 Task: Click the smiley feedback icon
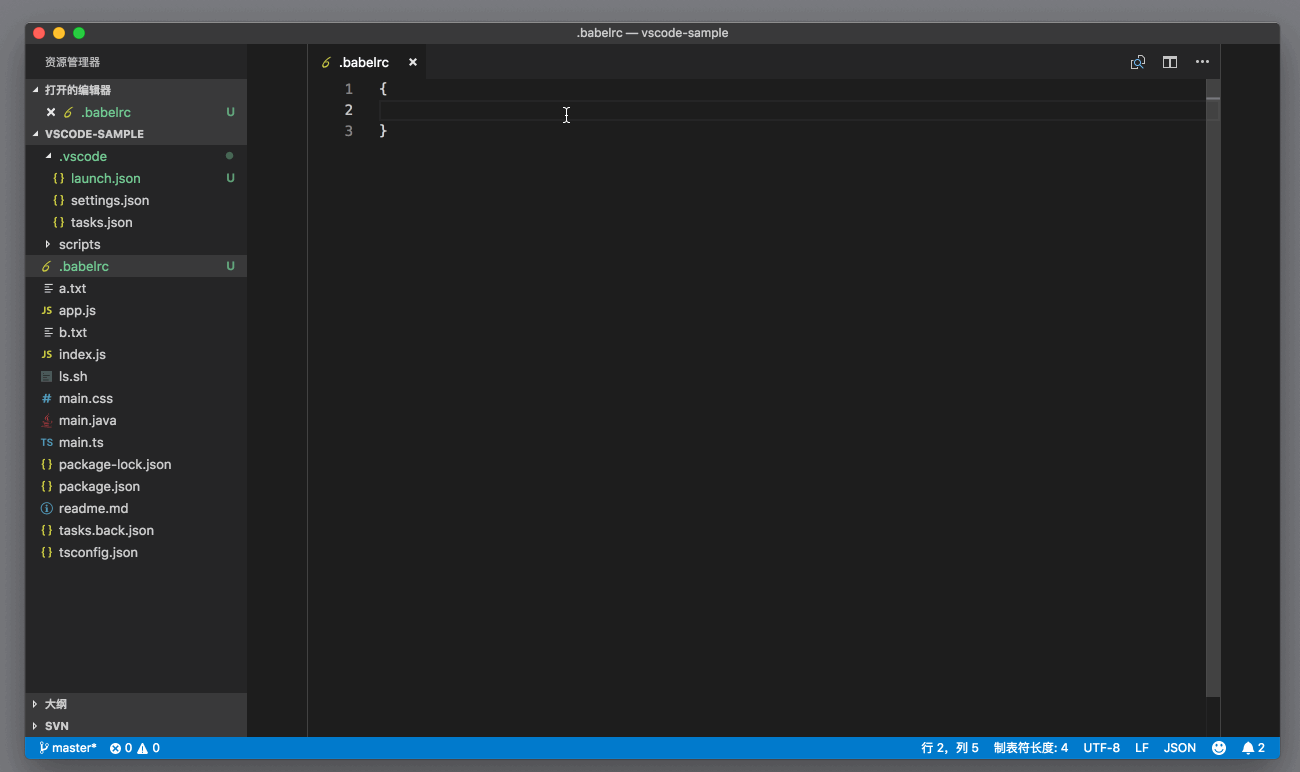1219,748
